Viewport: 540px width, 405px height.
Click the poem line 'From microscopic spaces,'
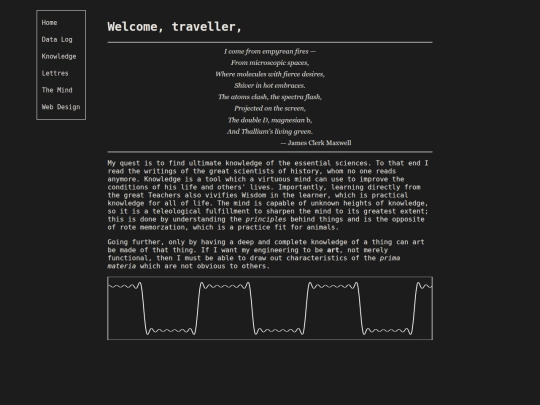[x=270, y=63]
